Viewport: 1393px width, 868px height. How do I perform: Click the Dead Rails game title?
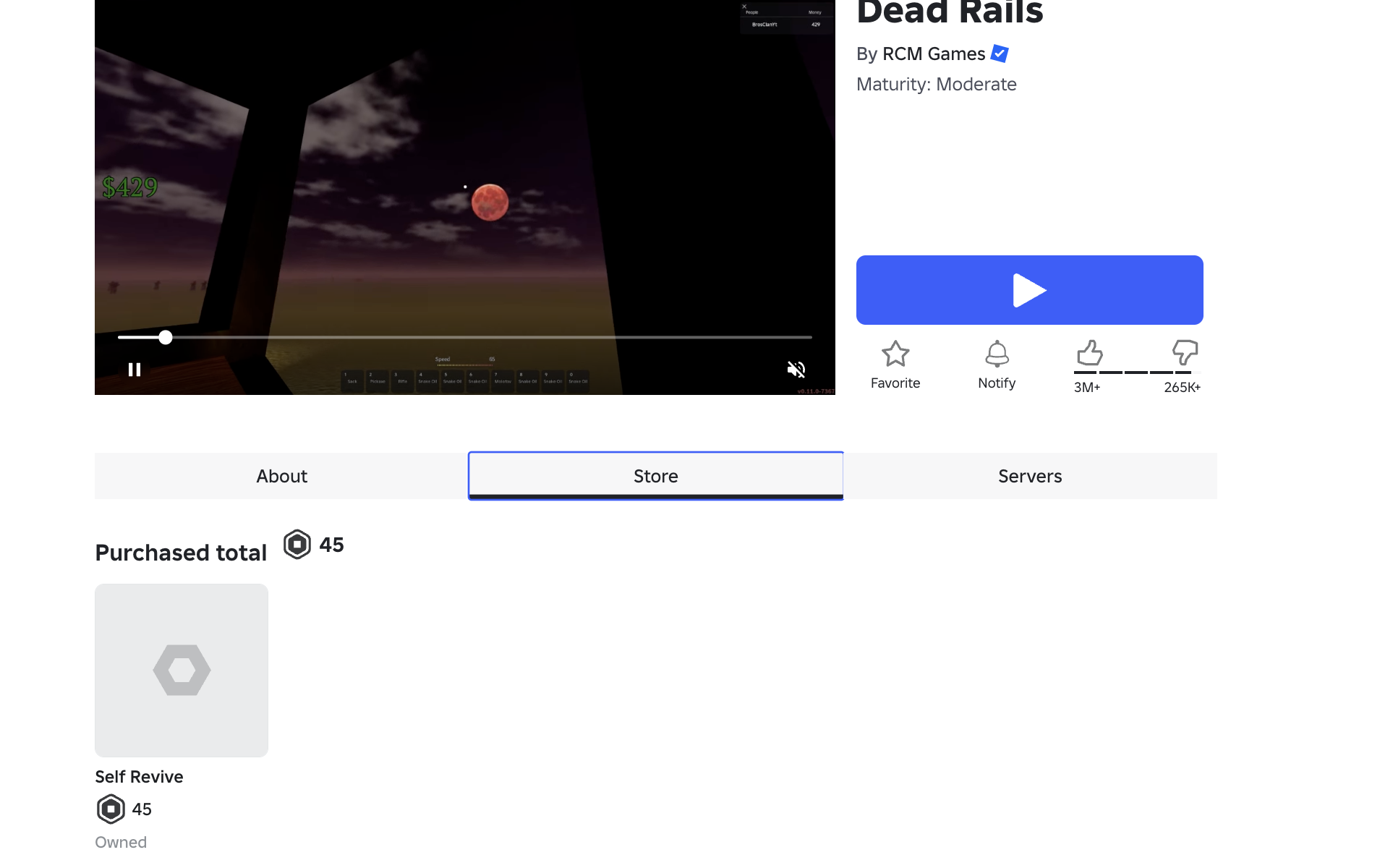coord(950,12)
